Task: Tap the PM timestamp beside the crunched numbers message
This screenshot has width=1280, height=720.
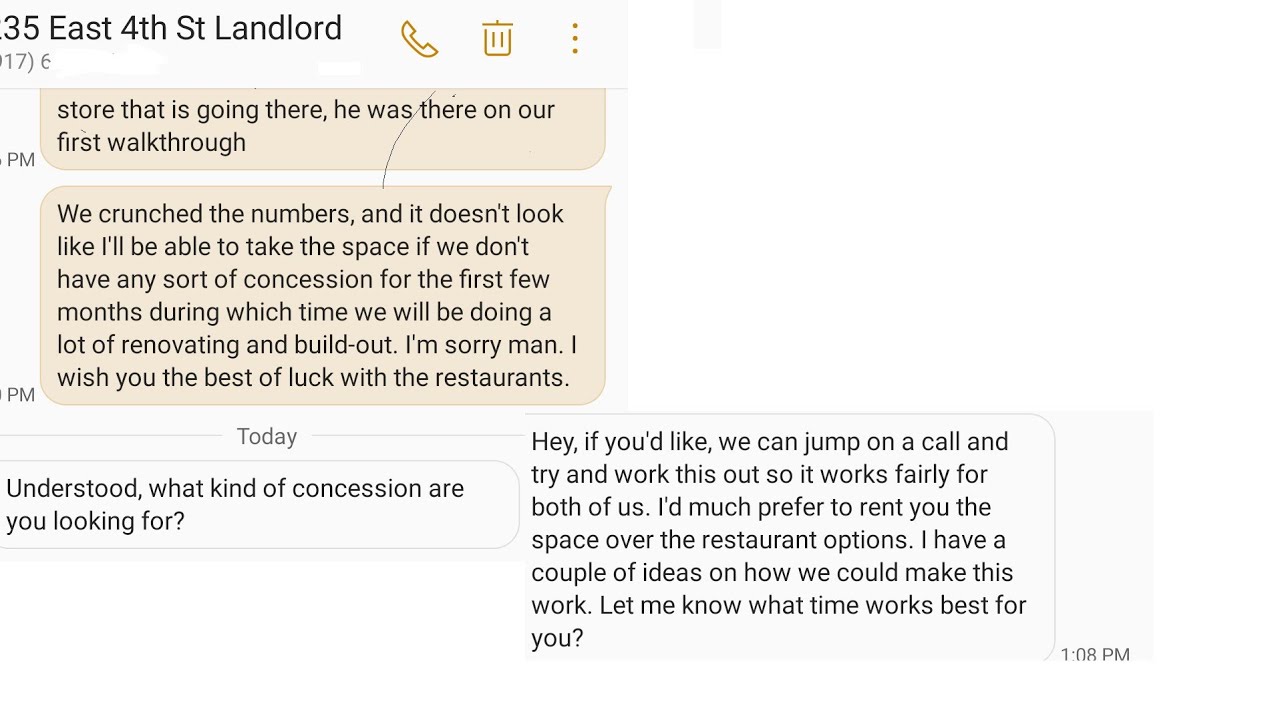Action: tap(17, 394)
